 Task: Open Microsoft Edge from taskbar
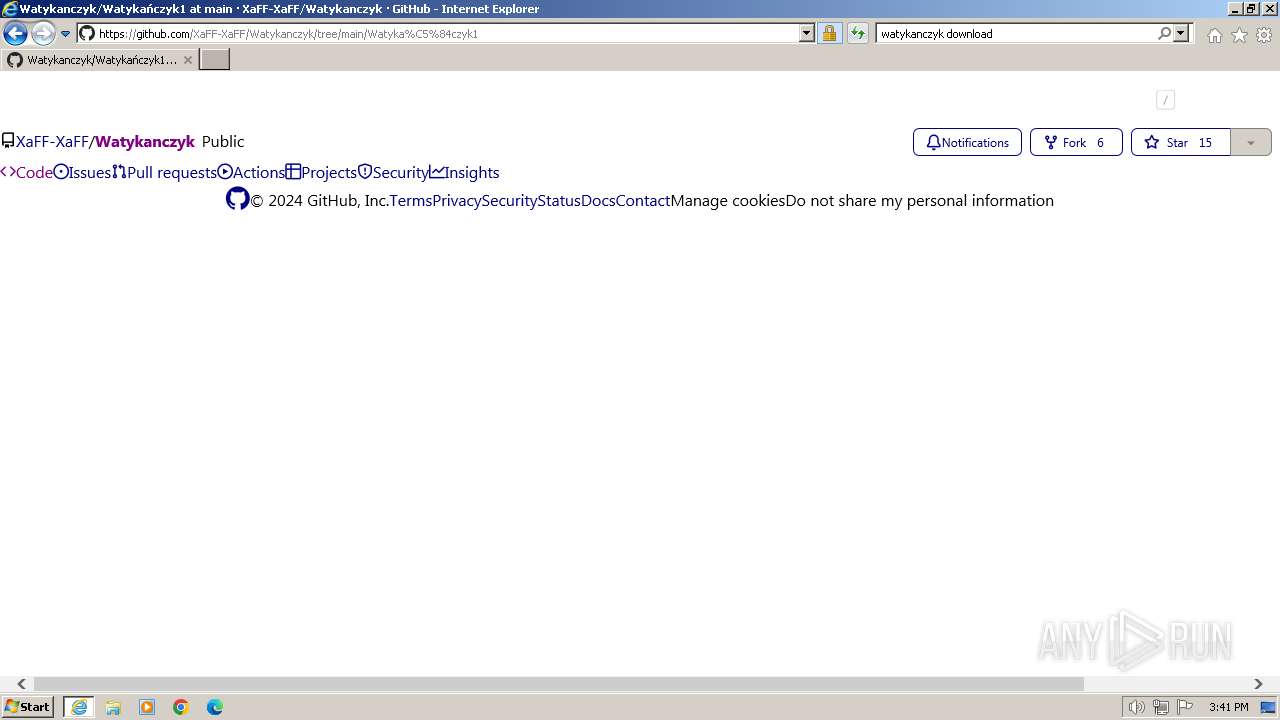[x=215, y=707]
